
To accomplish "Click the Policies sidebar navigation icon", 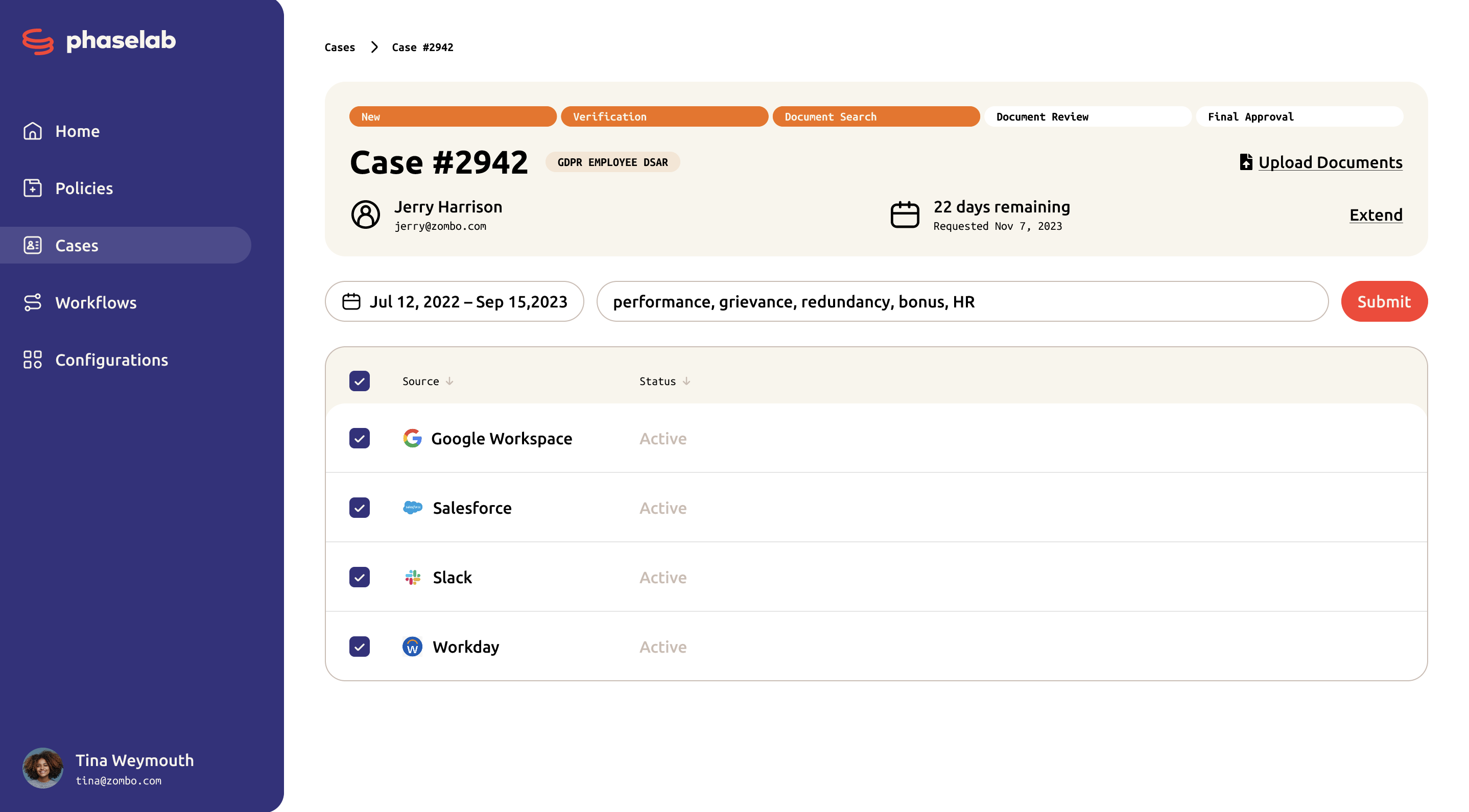I will [x=33, y=187].
